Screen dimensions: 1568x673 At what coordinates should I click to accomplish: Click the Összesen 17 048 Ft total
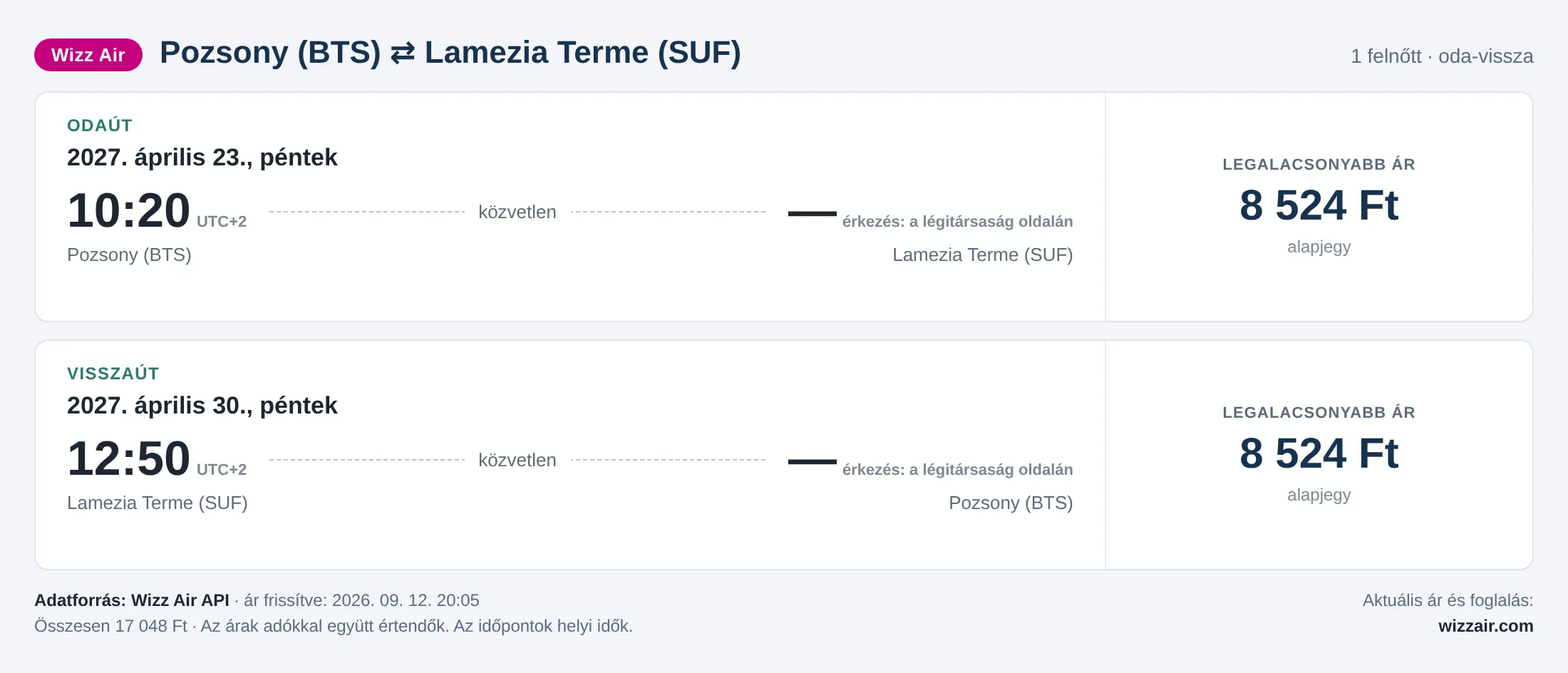tap(110, 626)
